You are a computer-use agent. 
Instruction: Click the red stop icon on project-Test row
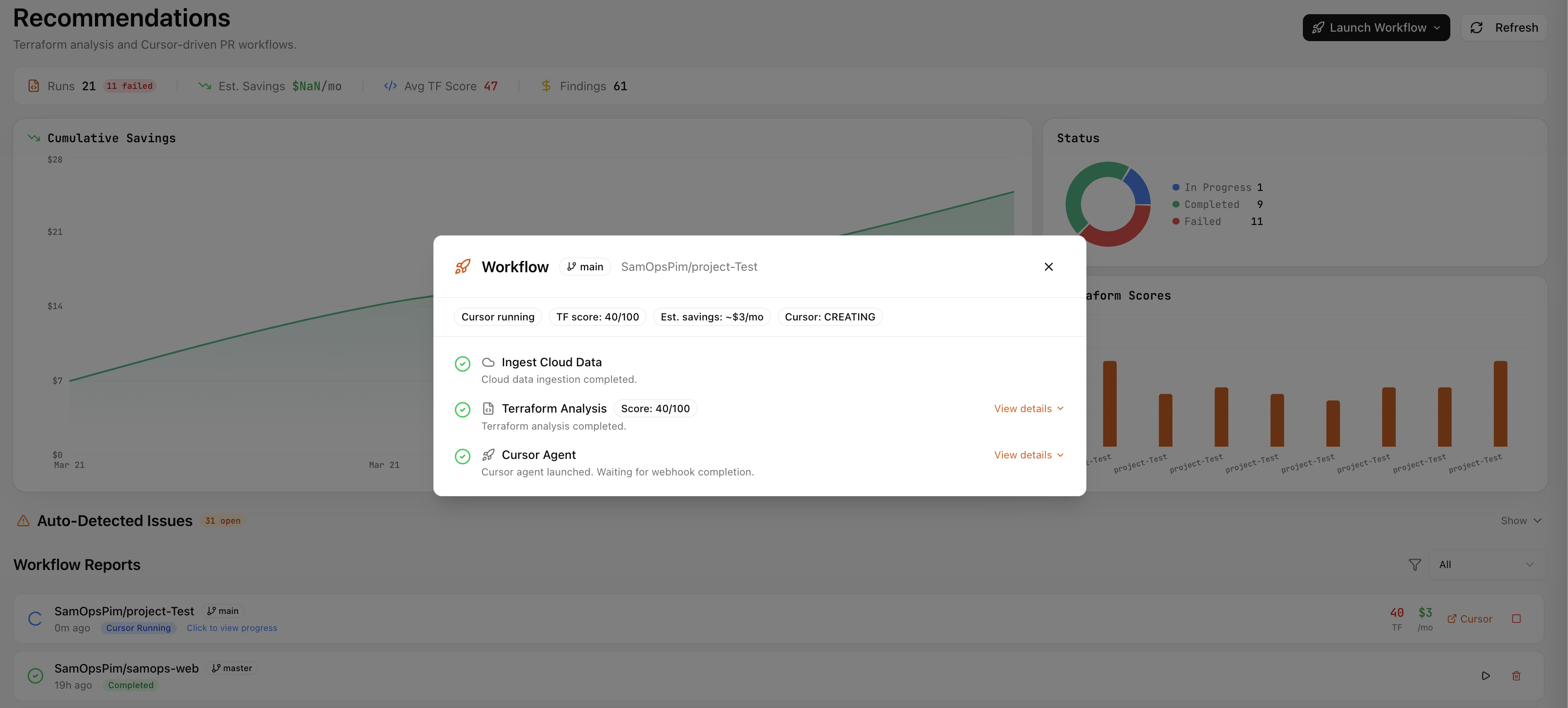[1516, 618]
